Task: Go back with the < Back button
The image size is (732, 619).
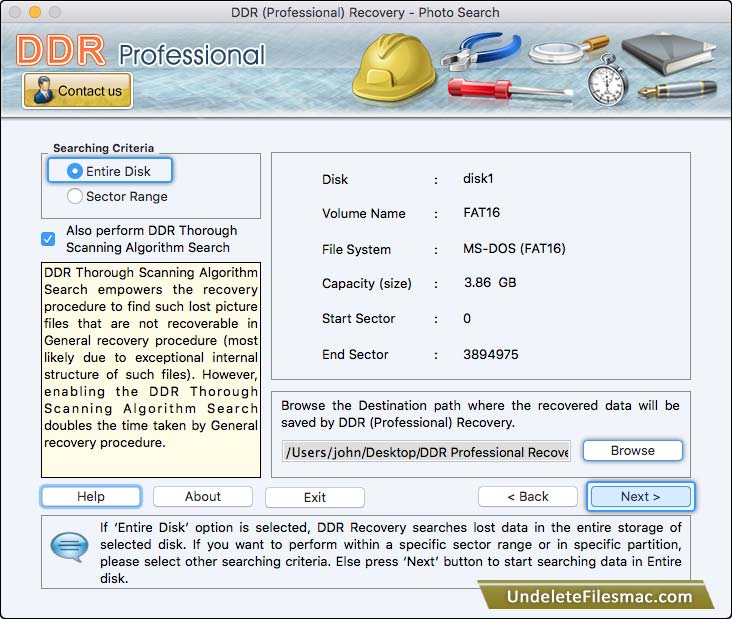Action: coord(528,496)
